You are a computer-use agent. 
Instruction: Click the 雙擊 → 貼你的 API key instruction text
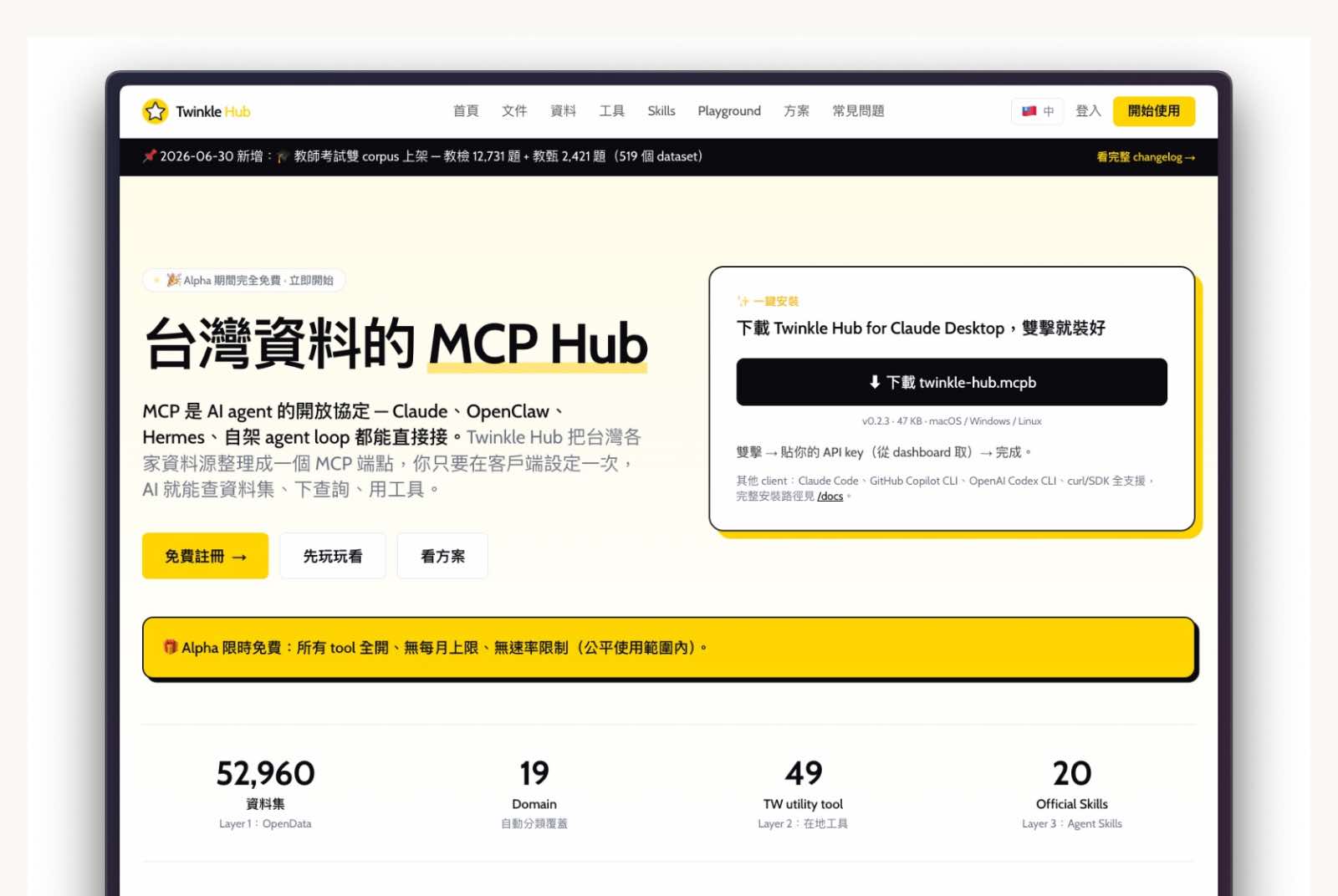pyautogui.click(x=884, y=452)
